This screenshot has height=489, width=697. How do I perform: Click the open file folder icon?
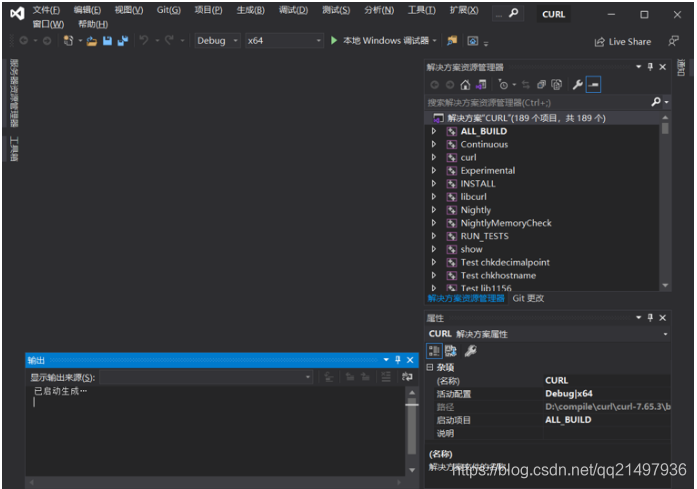pos(92,41)
